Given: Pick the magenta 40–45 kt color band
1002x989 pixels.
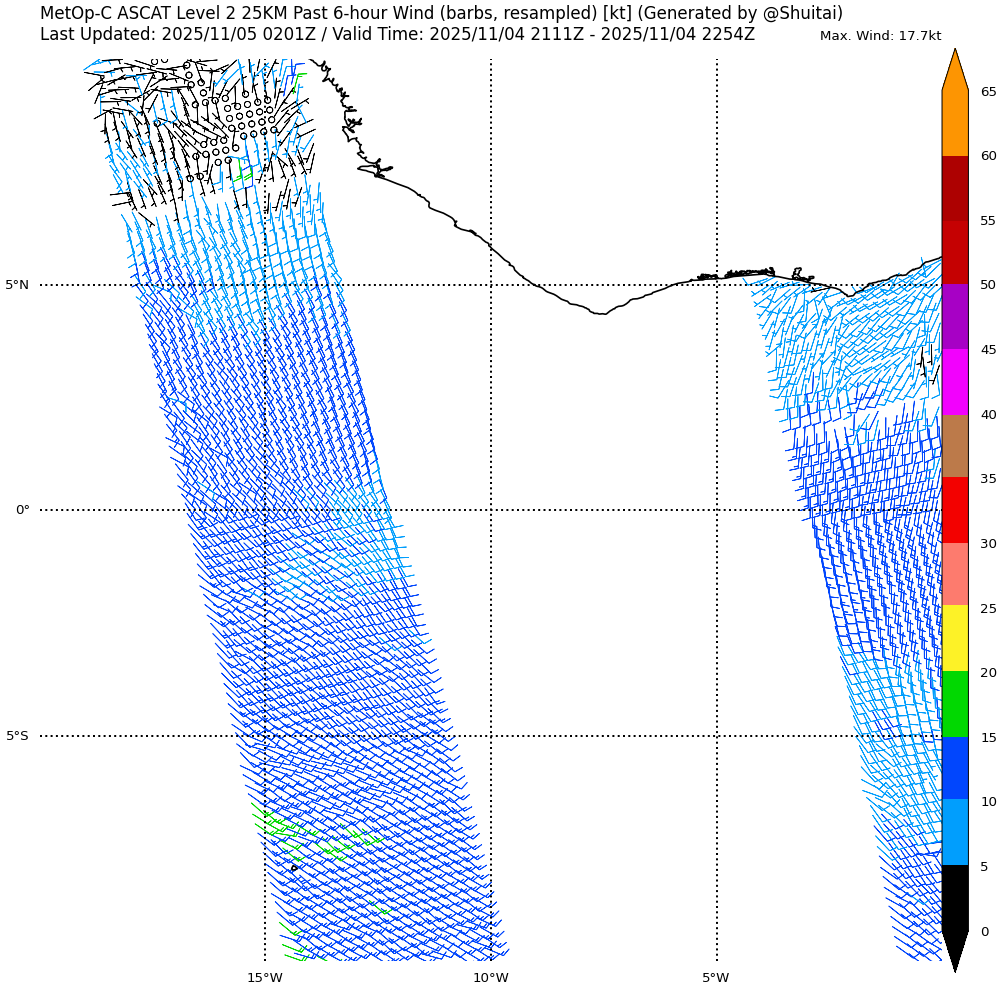Looking at the screenshot, I should click(955, 382).
